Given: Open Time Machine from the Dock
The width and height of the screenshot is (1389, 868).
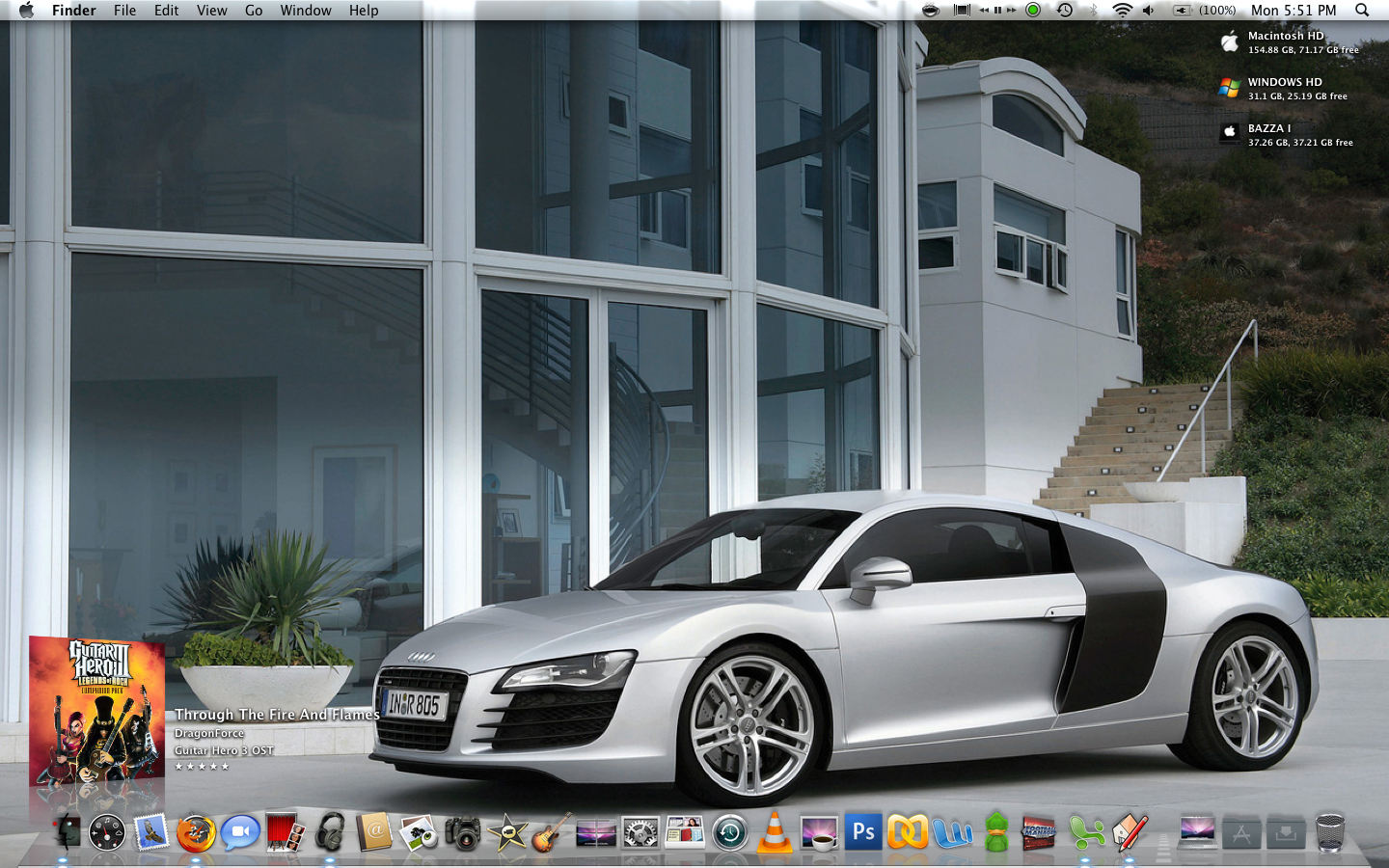Looking at the screenshot, I should (730, 832).
